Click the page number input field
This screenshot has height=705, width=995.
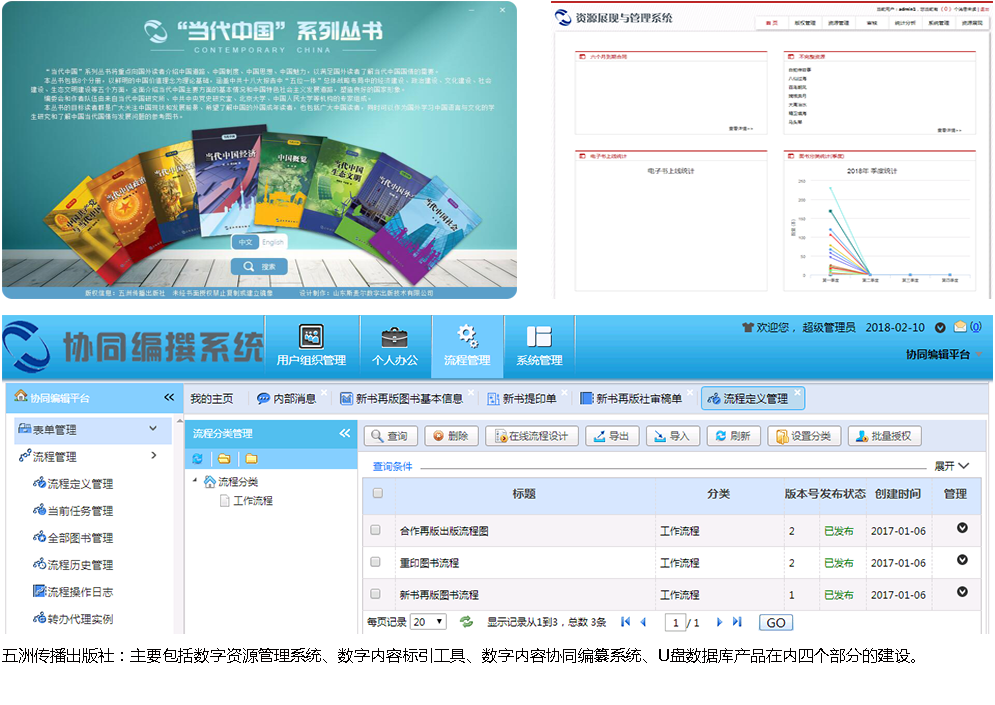pos(677,623)
